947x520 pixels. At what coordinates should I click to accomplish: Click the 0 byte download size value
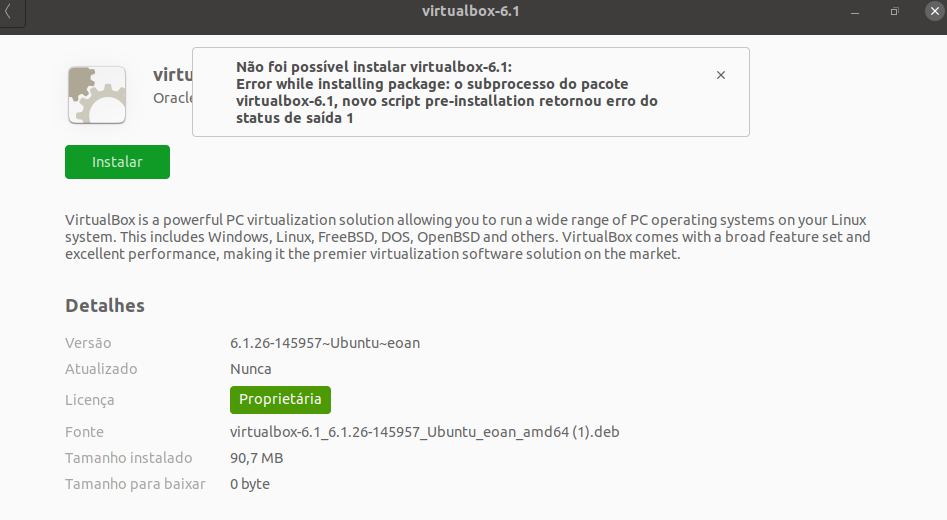(x=250, y=484)
